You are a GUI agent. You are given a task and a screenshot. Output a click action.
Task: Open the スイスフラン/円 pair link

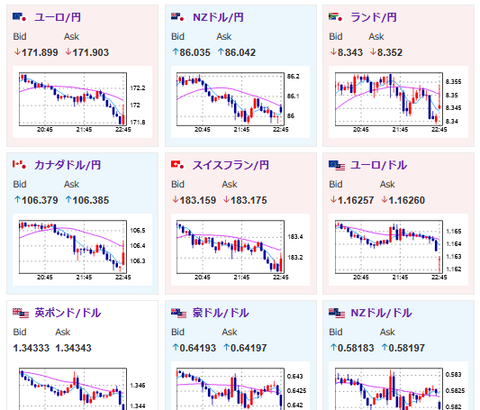click(231, 165)
